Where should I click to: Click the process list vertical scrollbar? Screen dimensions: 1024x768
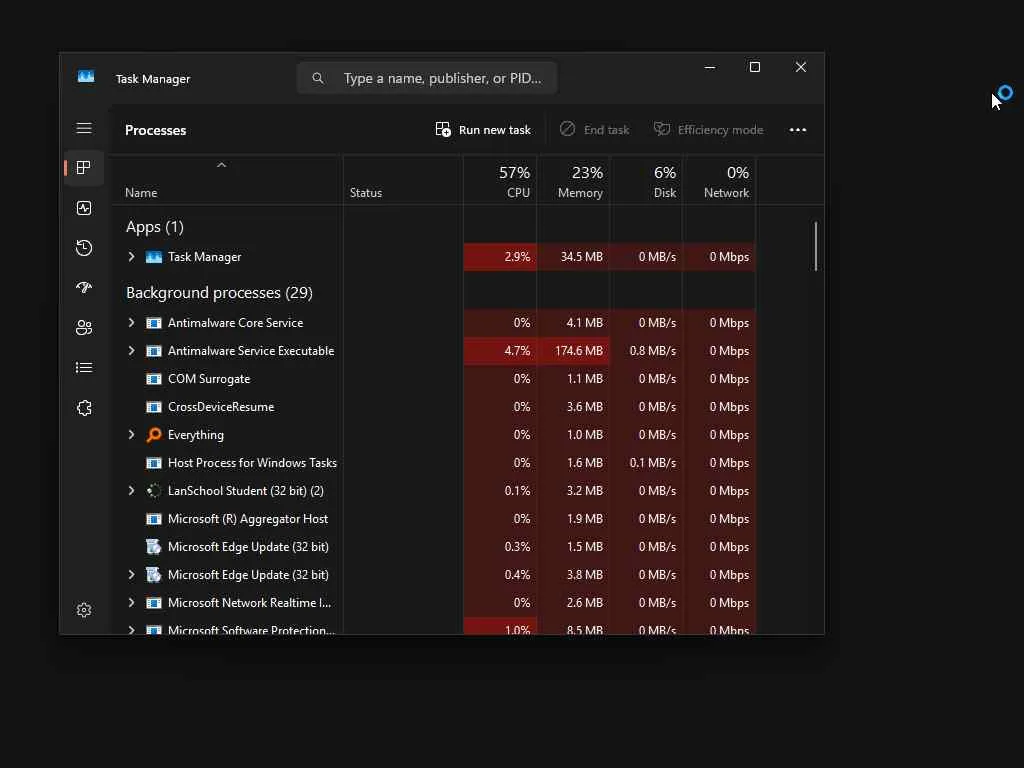(x=816, y=246)
